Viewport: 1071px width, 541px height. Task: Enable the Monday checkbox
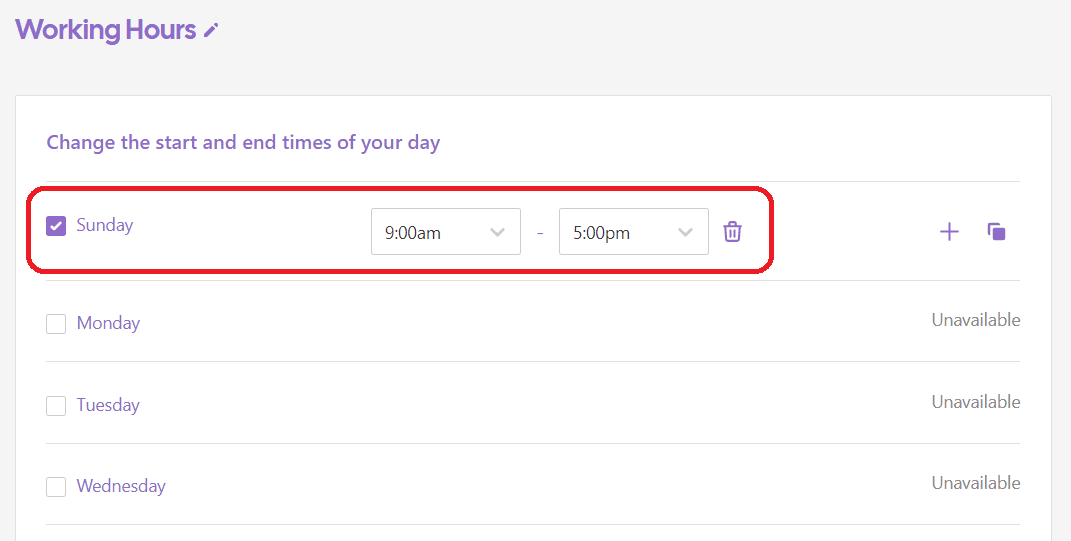pyautogui.click(x=56, y=324)
